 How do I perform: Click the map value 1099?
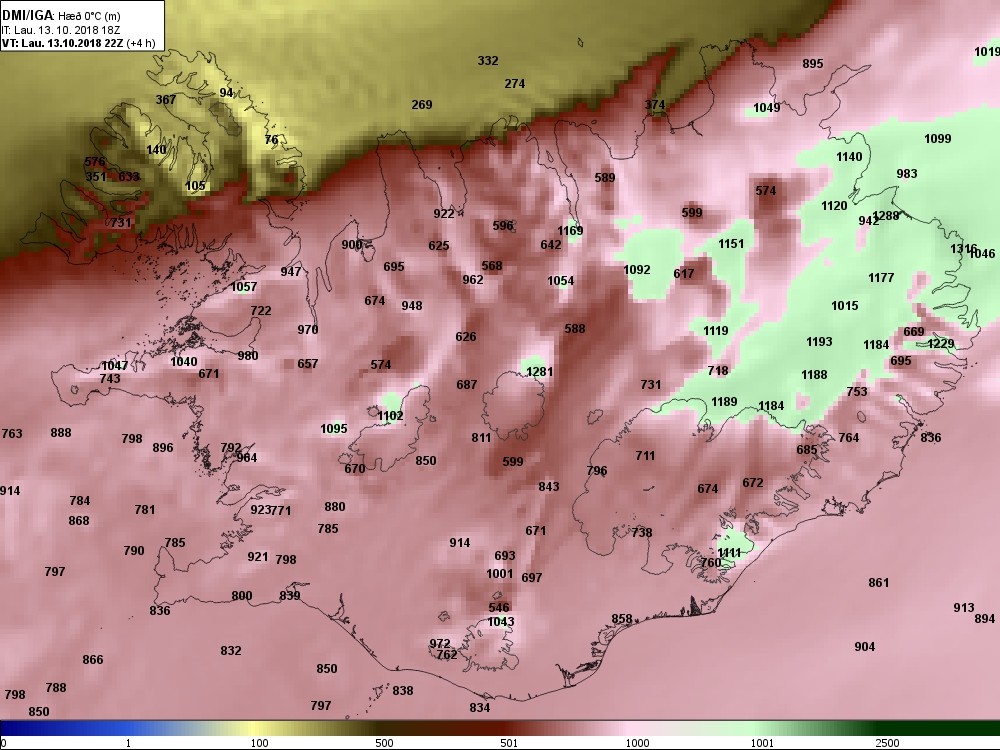[938, 139]
